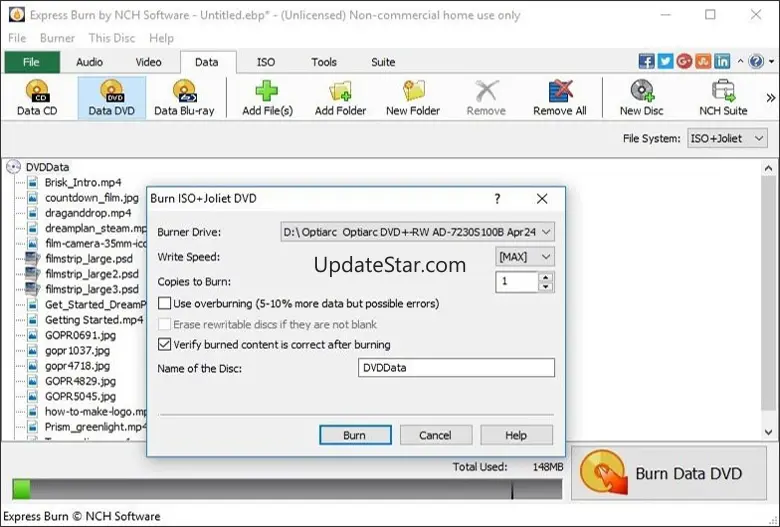Switch to the Tools tab
This screenshot has height=527, width=780.
pyautogui.click(x=324, y=62)
